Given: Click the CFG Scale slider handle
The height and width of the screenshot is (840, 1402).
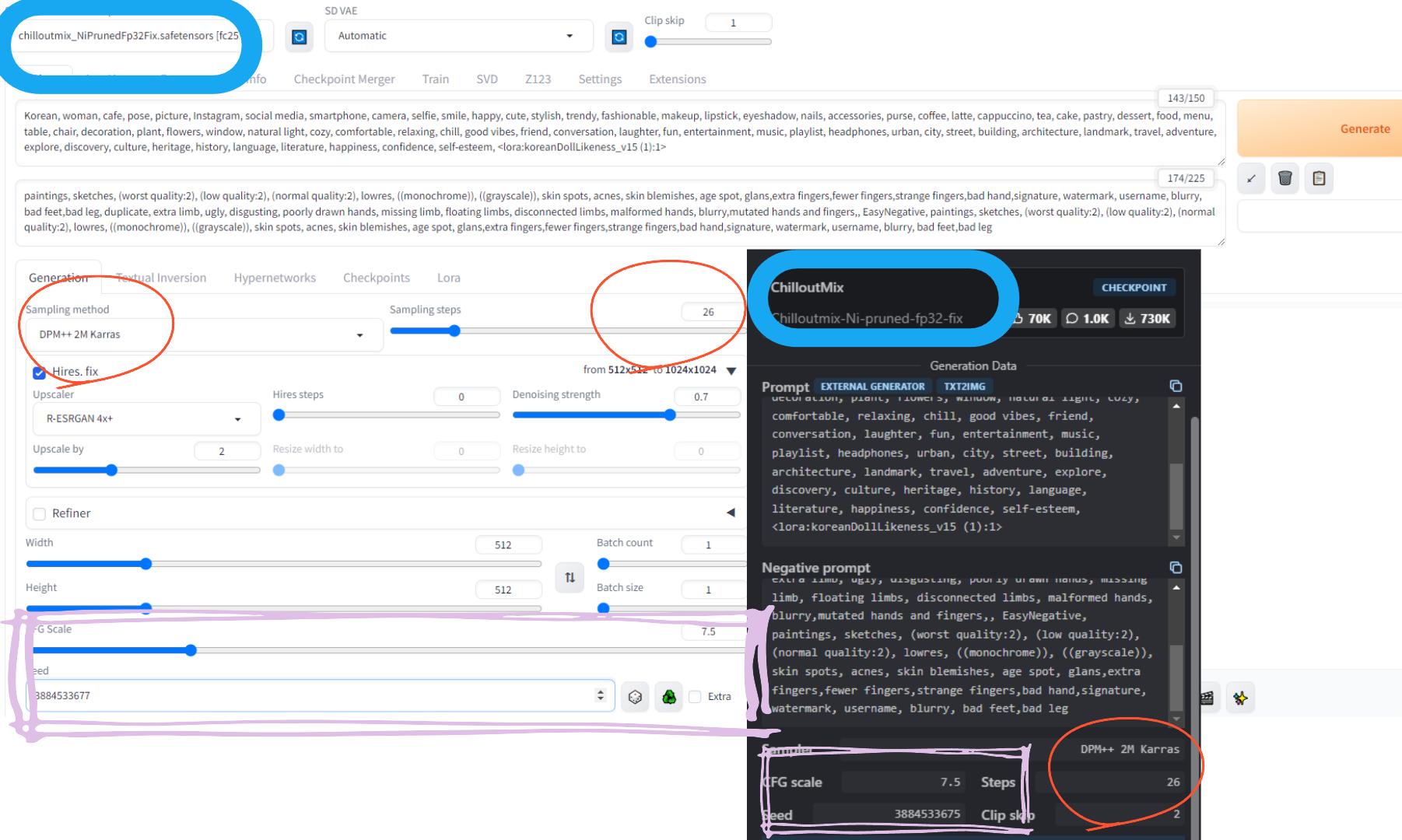Looking at the screenshot, I should [x=191, y=650].
